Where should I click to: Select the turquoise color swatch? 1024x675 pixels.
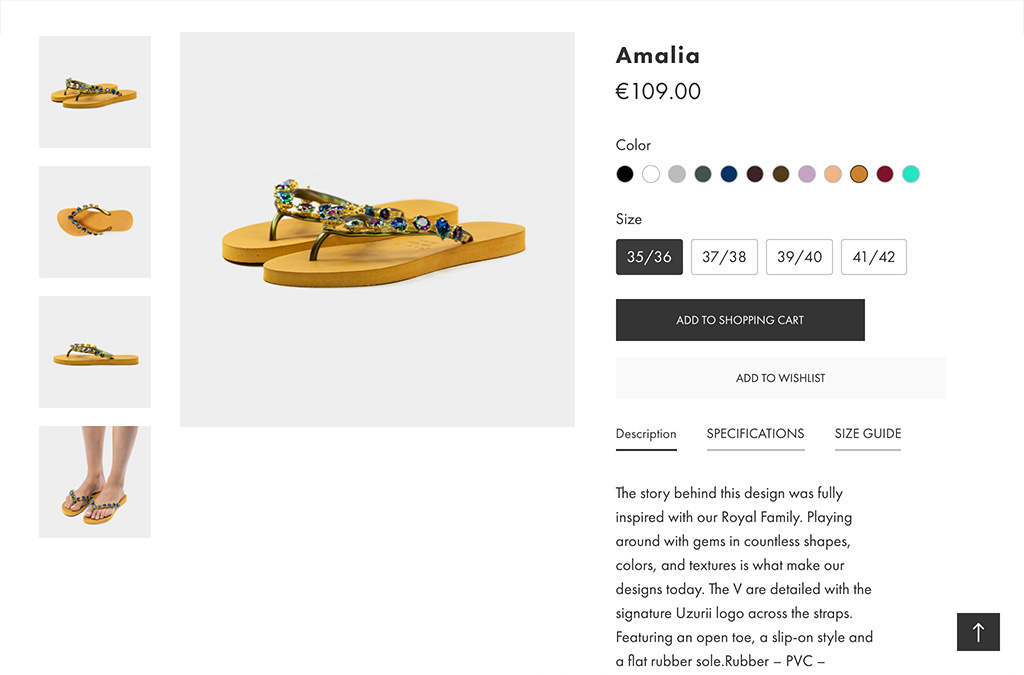911,174
